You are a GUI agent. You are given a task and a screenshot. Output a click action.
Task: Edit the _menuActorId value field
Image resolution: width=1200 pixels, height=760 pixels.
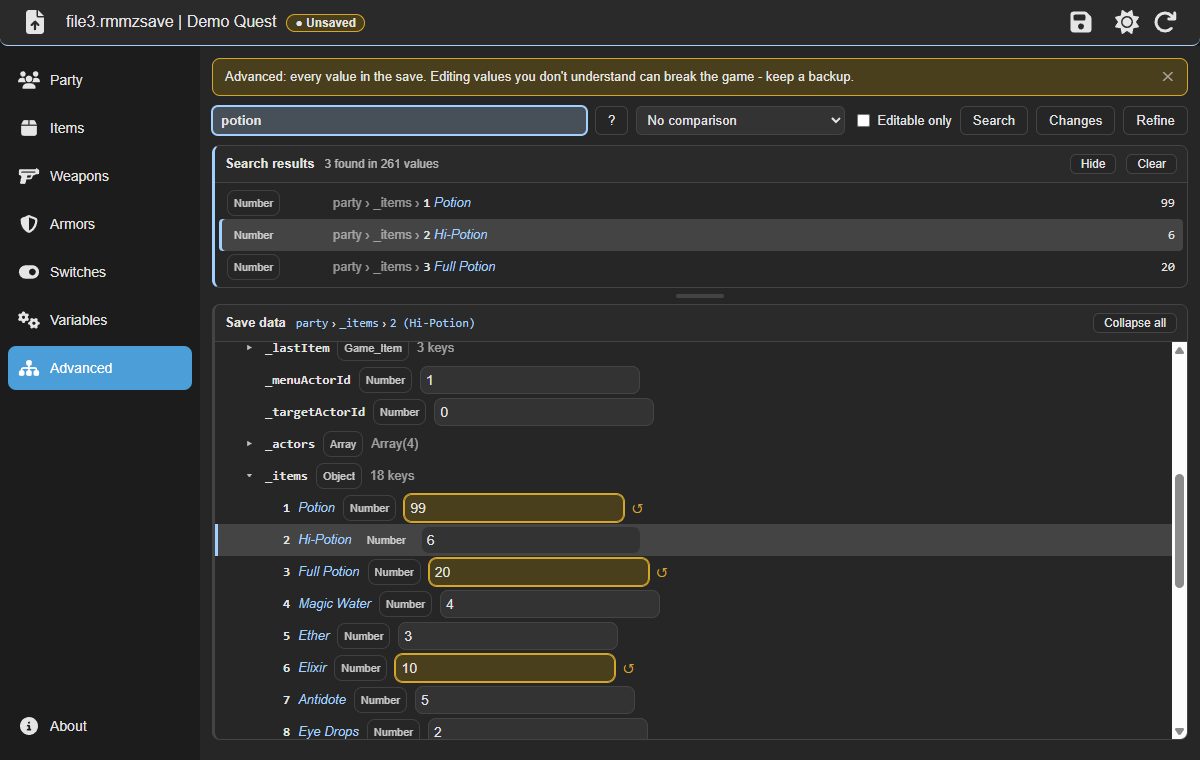[x=529, y=380]
